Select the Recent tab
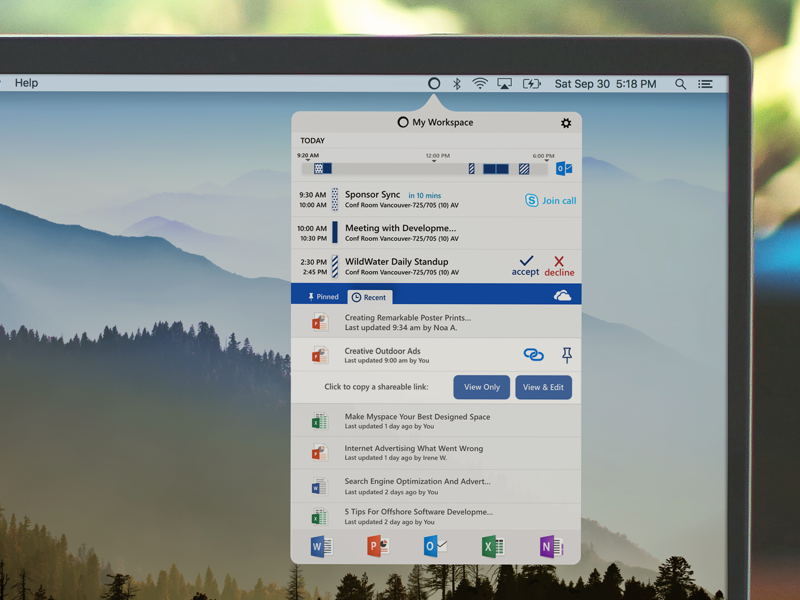 (x=369, y=297)
